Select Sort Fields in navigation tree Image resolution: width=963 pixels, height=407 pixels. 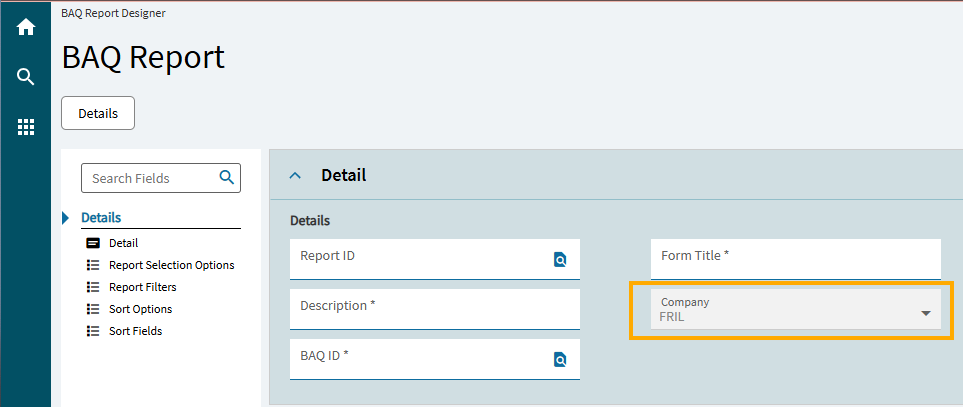point(135,331)
